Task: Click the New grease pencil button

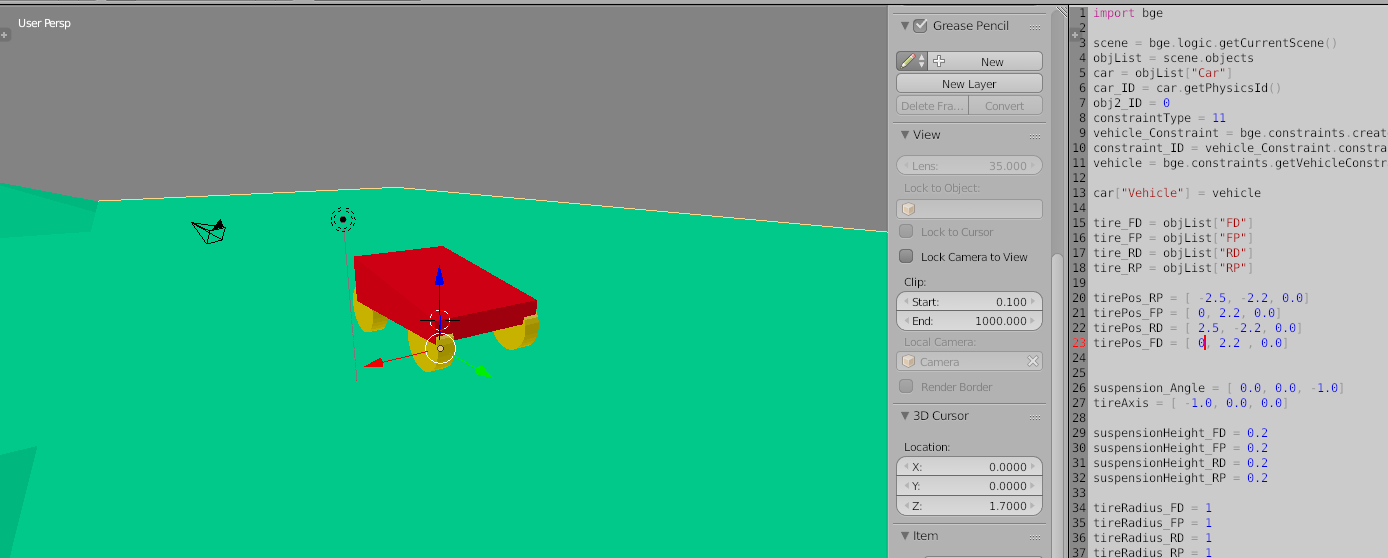Action: click(x=985, y=61)
